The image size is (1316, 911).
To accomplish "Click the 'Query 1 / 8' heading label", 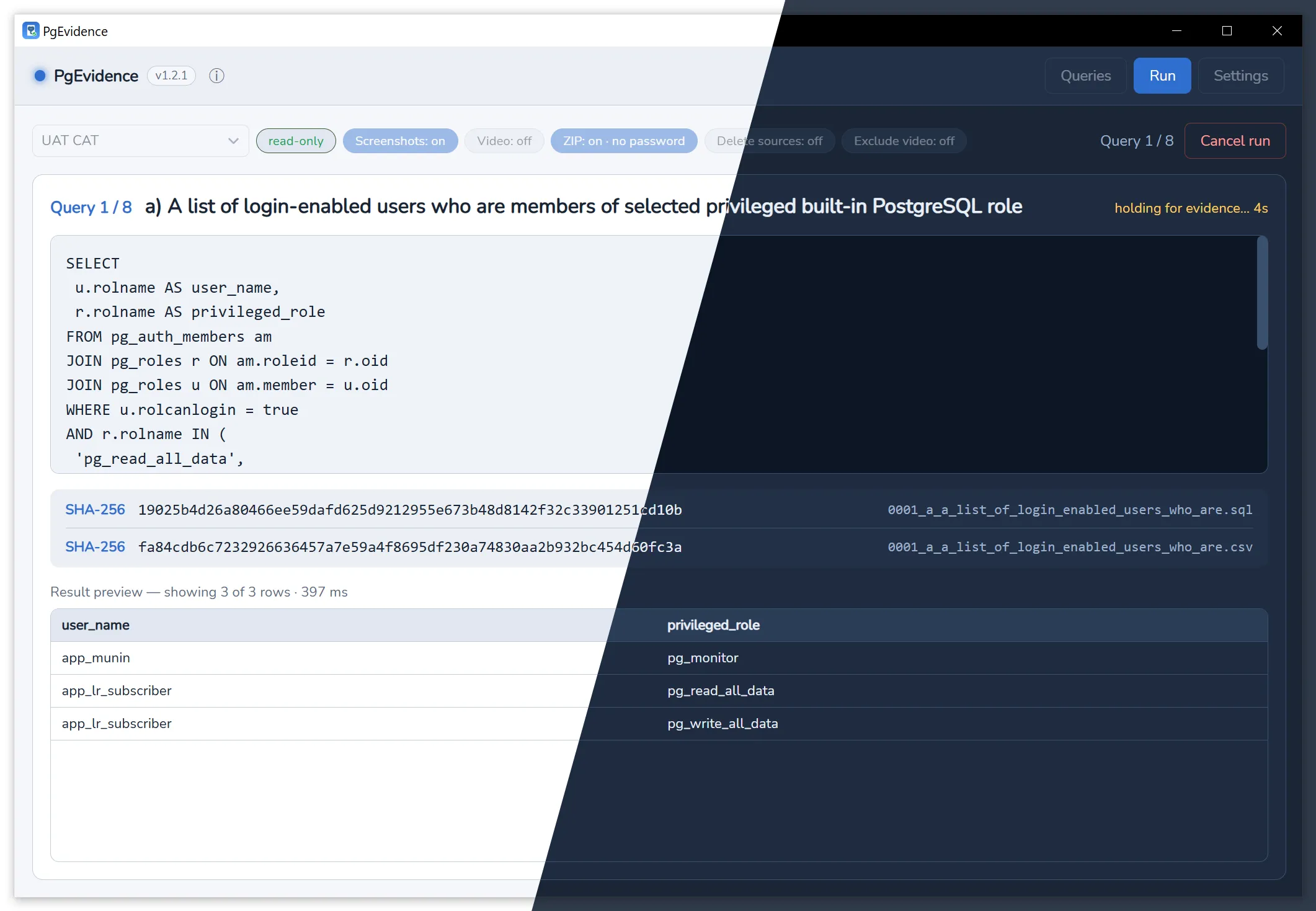I will point(91,207).
